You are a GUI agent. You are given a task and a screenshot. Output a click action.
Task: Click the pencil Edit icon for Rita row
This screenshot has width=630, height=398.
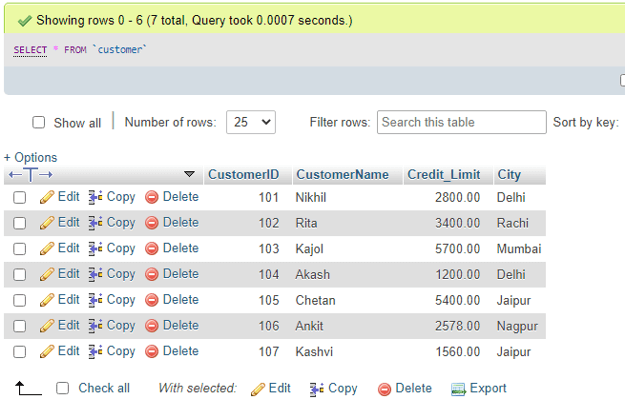(x=47, y=223)
